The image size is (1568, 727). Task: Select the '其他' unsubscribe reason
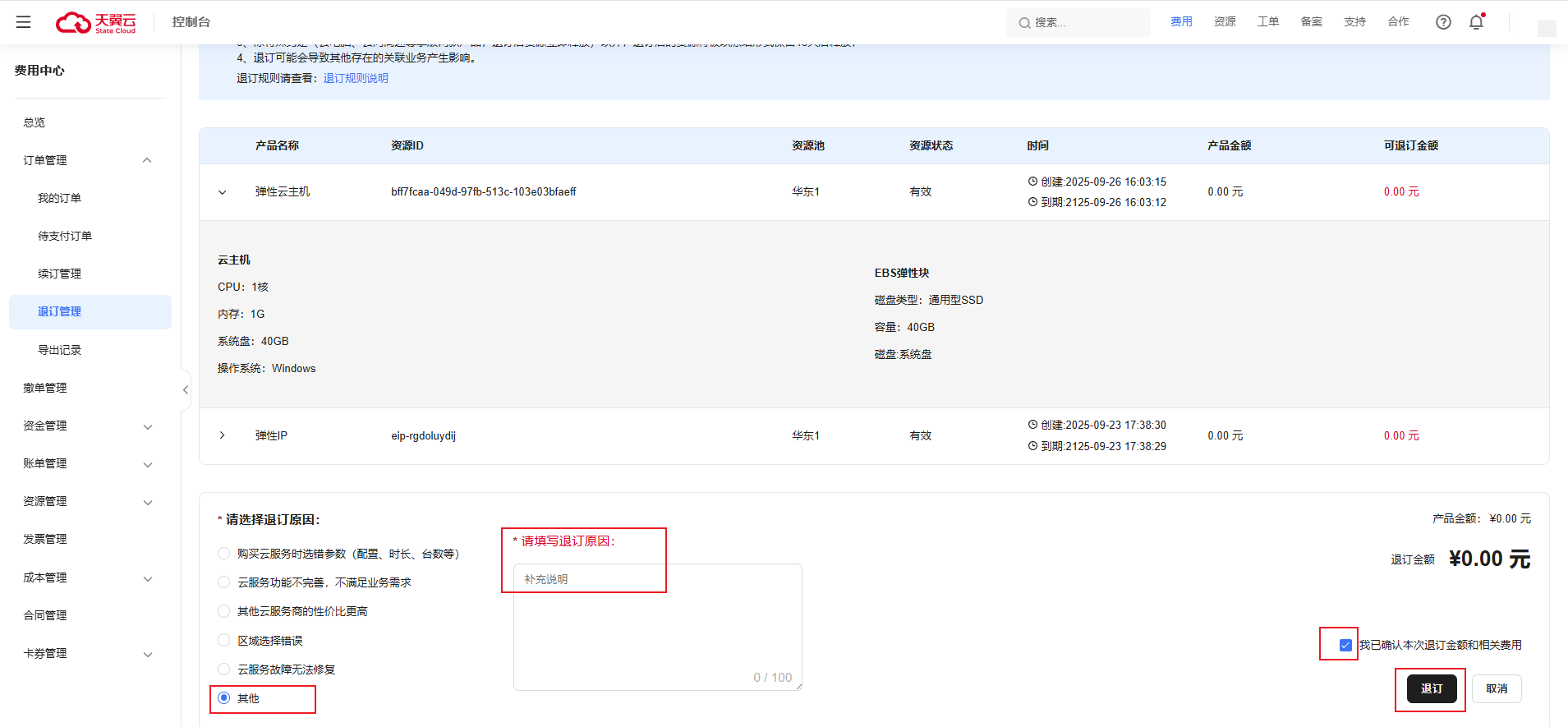tap(224, 698)
